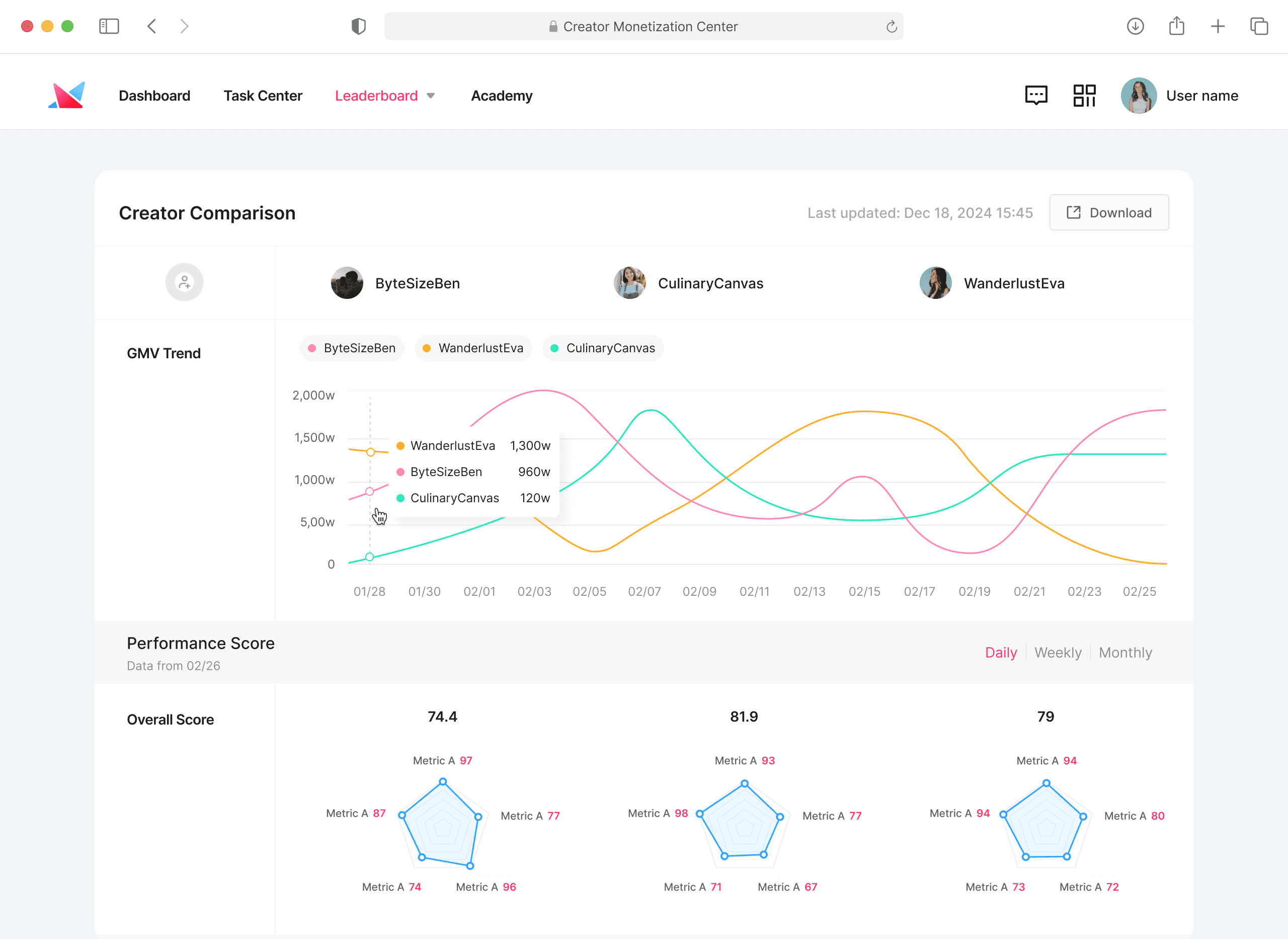
Task: Click the app logo in the navigation bar
Action: pyautogui.click(x=66, y=96)
